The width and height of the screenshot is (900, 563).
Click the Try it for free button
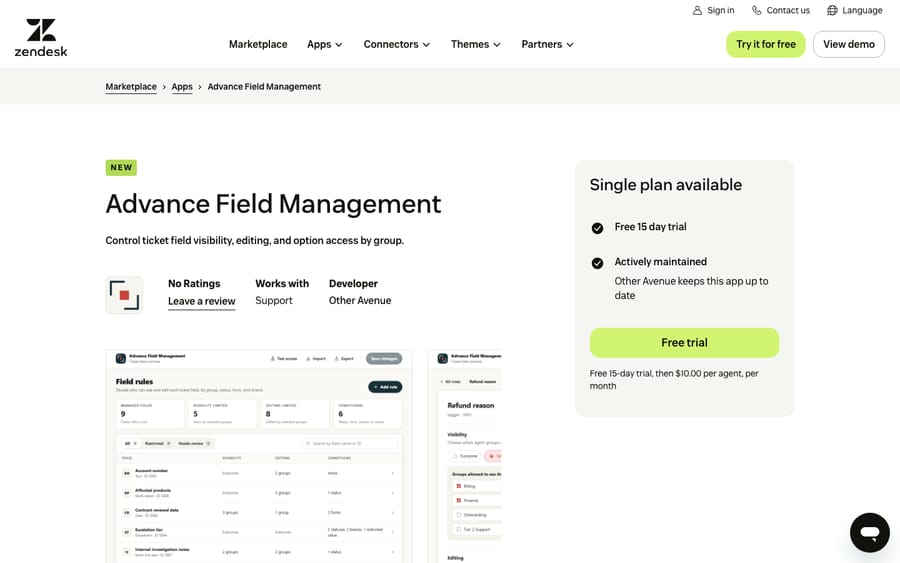pos(766,44)
